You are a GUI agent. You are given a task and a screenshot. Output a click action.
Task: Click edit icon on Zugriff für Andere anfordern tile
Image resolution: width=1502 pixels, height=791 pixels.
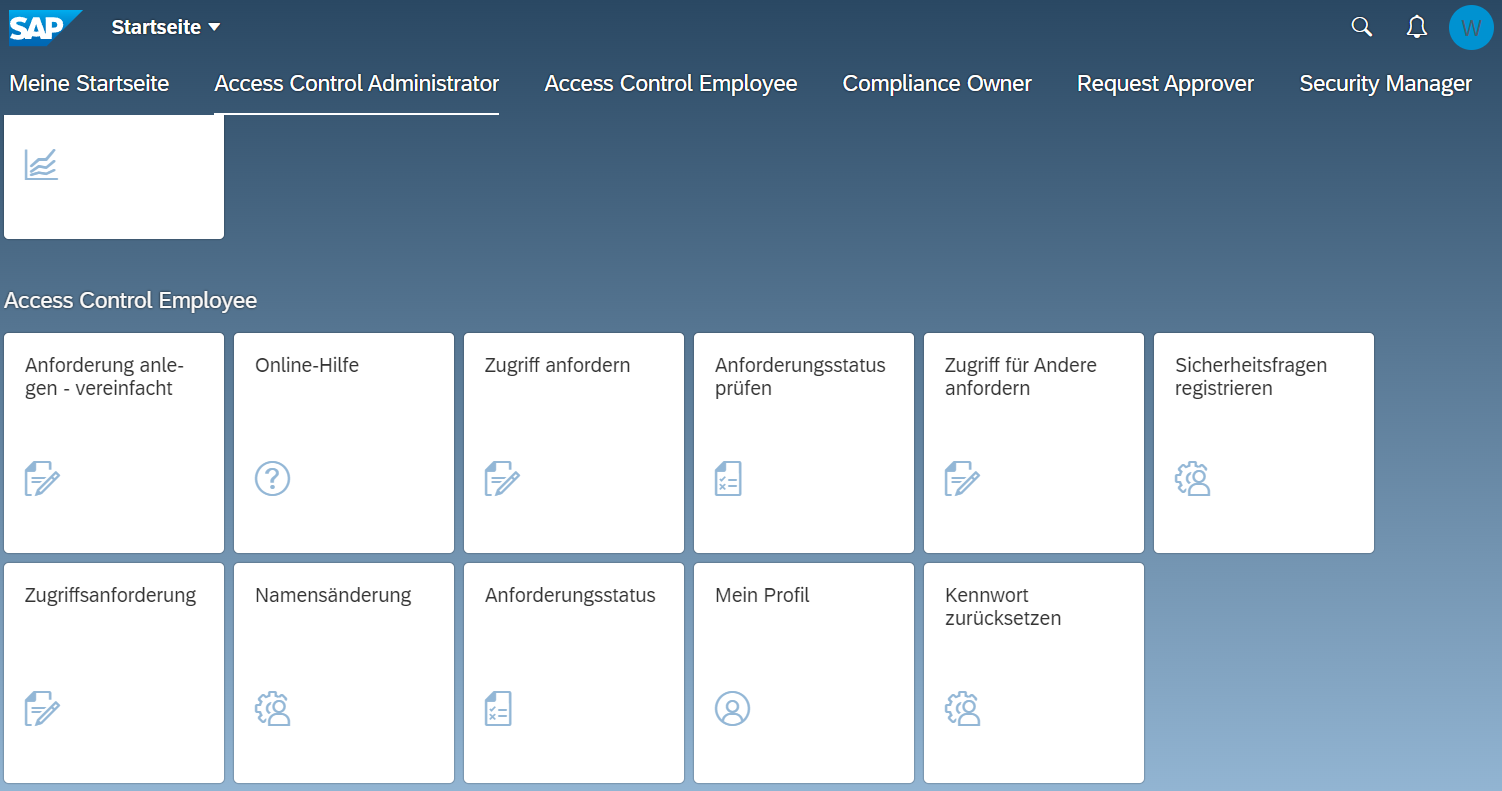click(962, 479)
